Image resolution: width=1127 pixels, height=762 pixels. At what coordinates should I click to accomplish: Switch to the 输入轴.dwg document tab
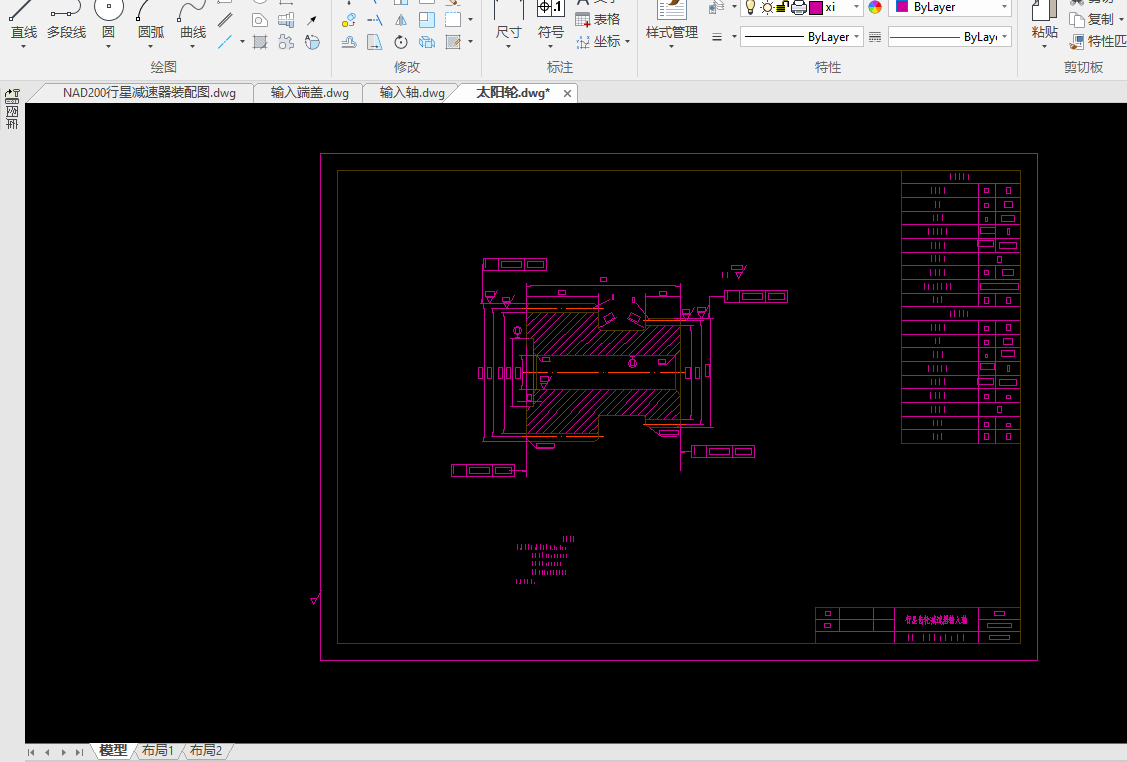click(412, 93)
